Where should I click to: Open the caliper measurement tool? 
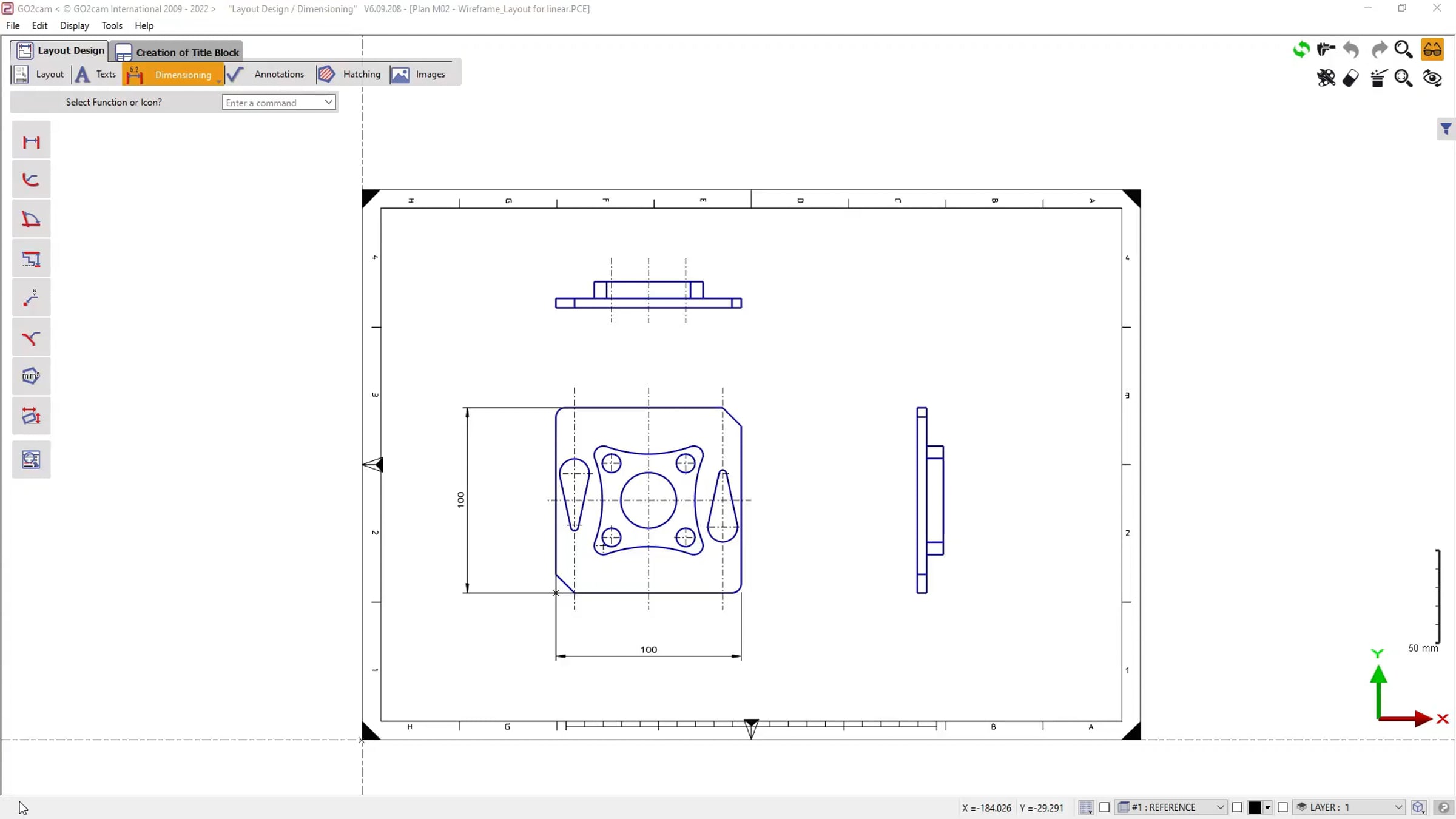click(1326, 49)
